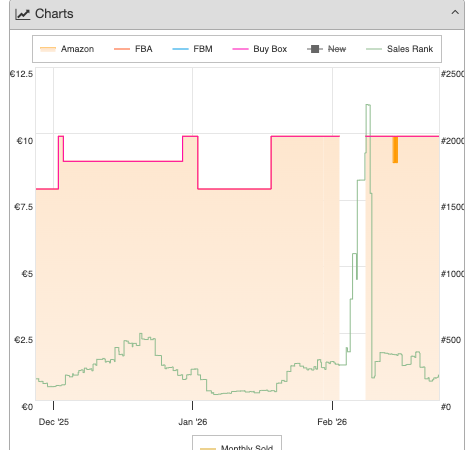Click the FBM blue line swatch
Image resolution: width=474 pixels, height=450 pixels.
[x=180, y=49]
